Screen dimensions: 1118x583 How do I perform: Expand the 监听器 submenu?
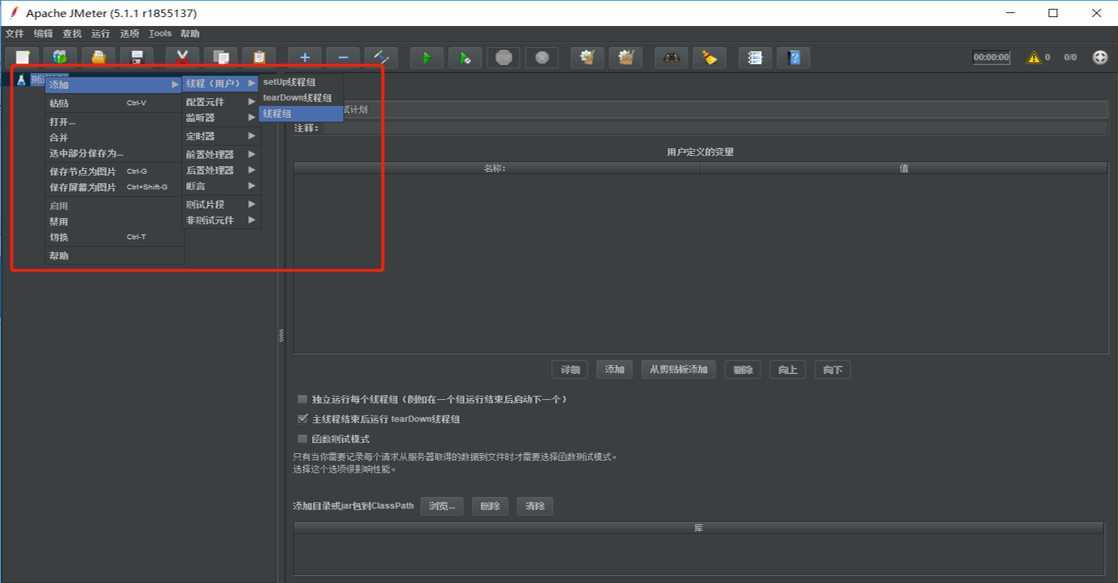click(220, 118)
